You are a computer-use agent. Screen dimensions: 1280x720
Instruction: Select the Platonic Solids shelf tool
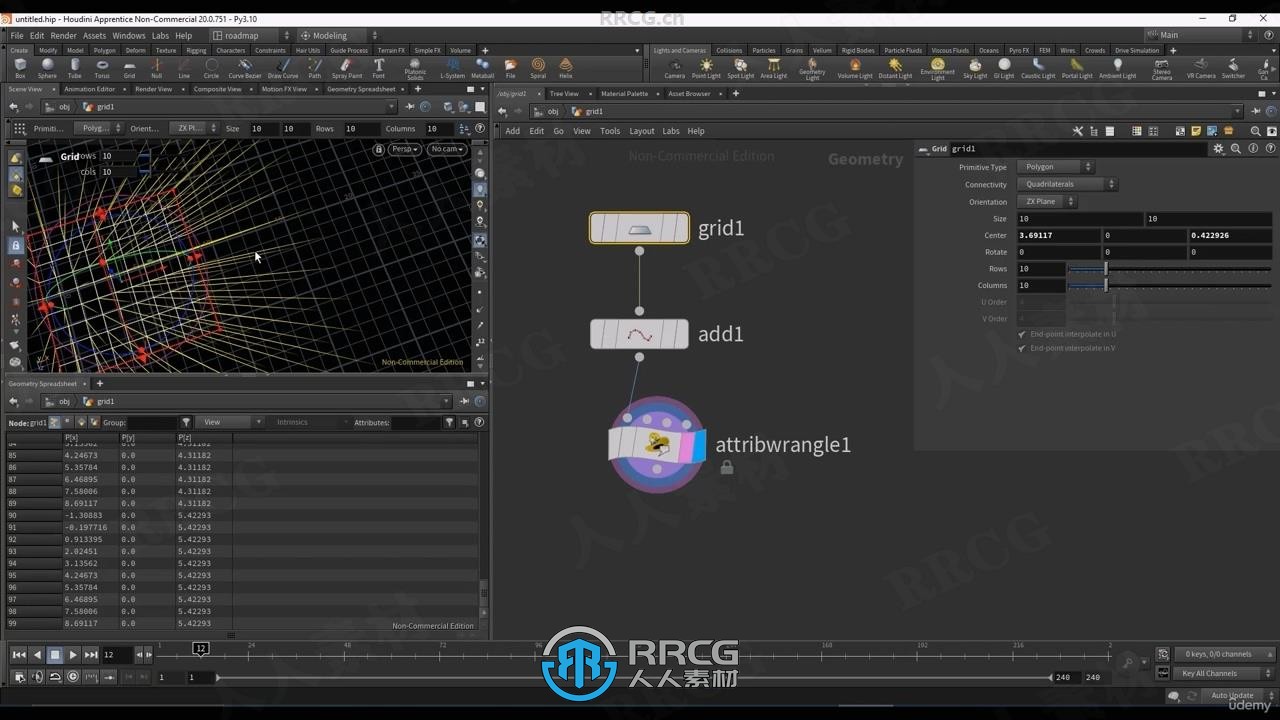(x=415, y=69)
